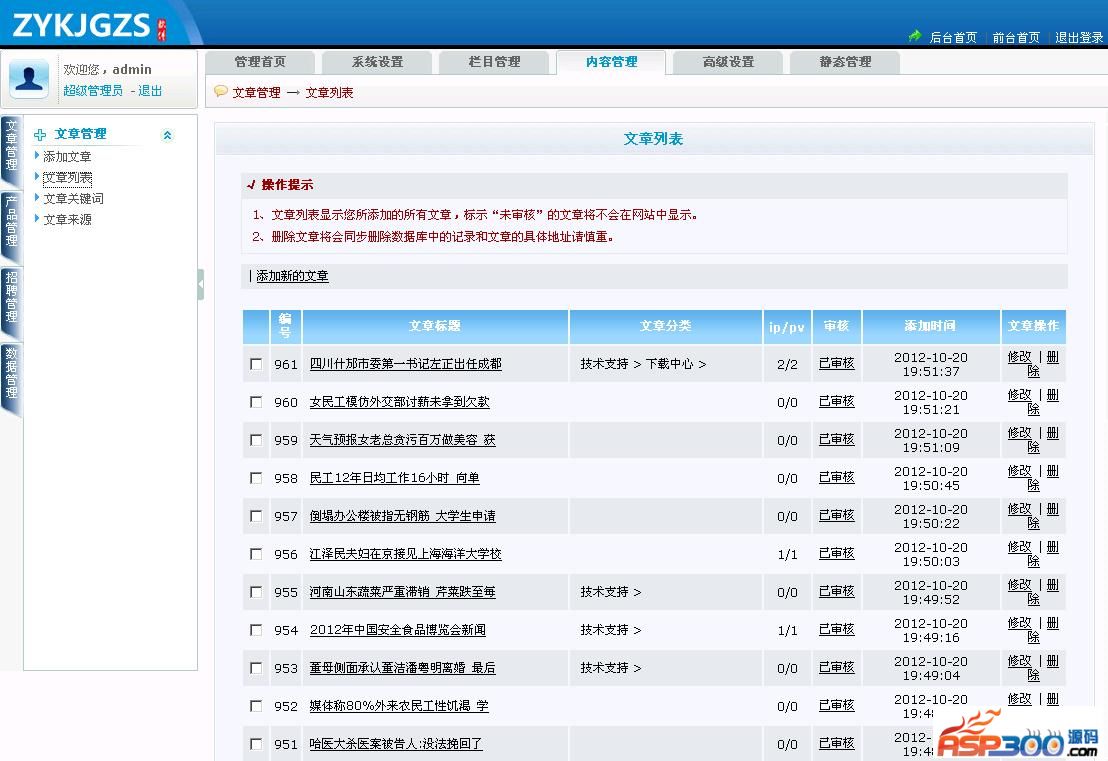This screenshot has height=761, width=1108.
Task: Open the 静态管理 tab
Action: click(x=845, y=62)
